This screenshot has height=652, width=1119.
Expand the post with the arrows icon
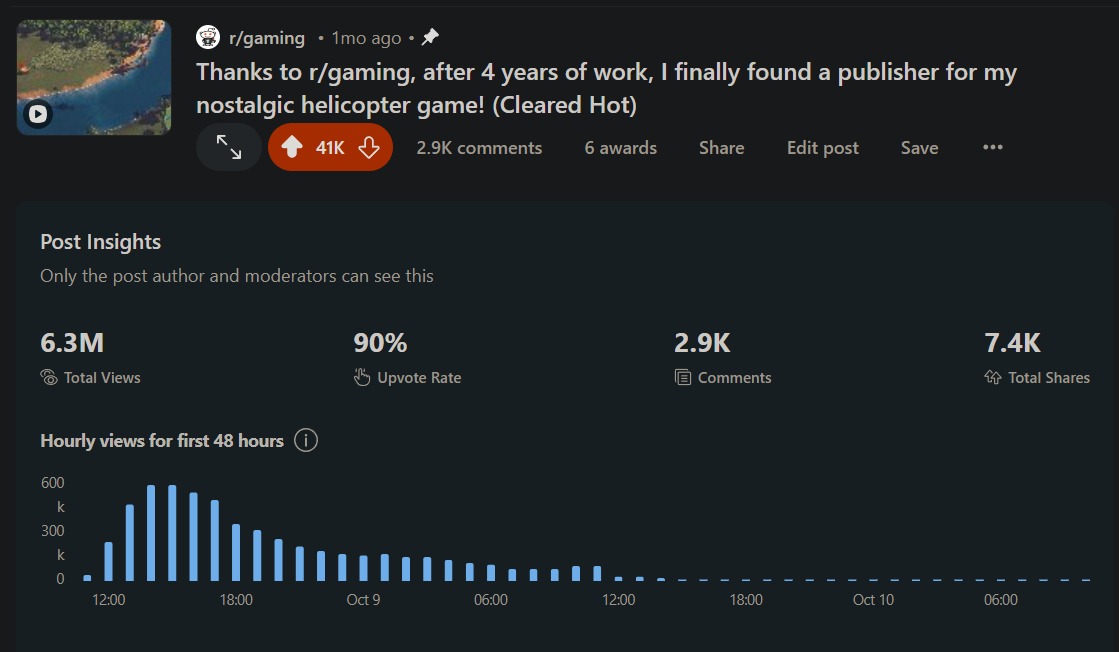tap(229, 148)
